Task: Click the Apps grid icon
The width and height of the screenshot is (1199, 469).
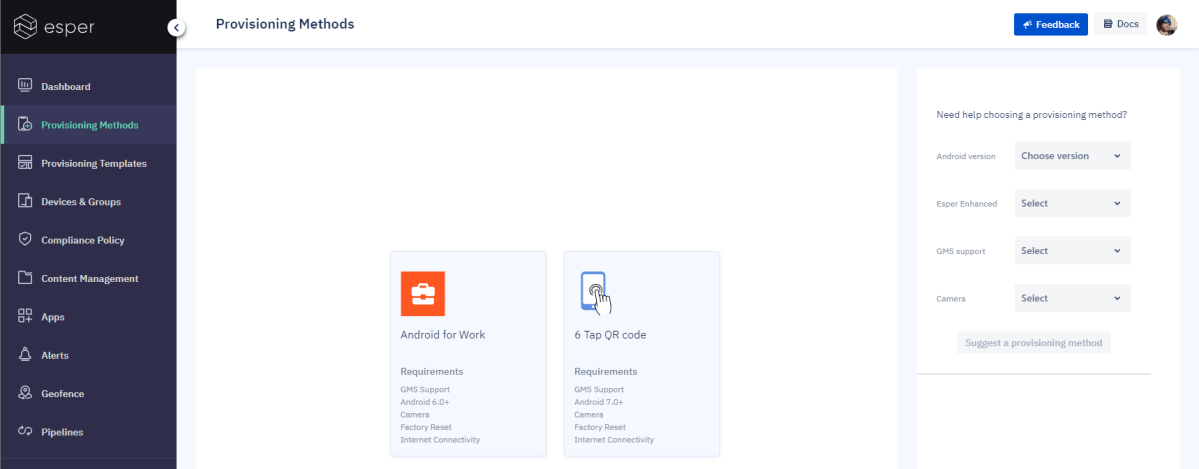Action: point(25,316)
